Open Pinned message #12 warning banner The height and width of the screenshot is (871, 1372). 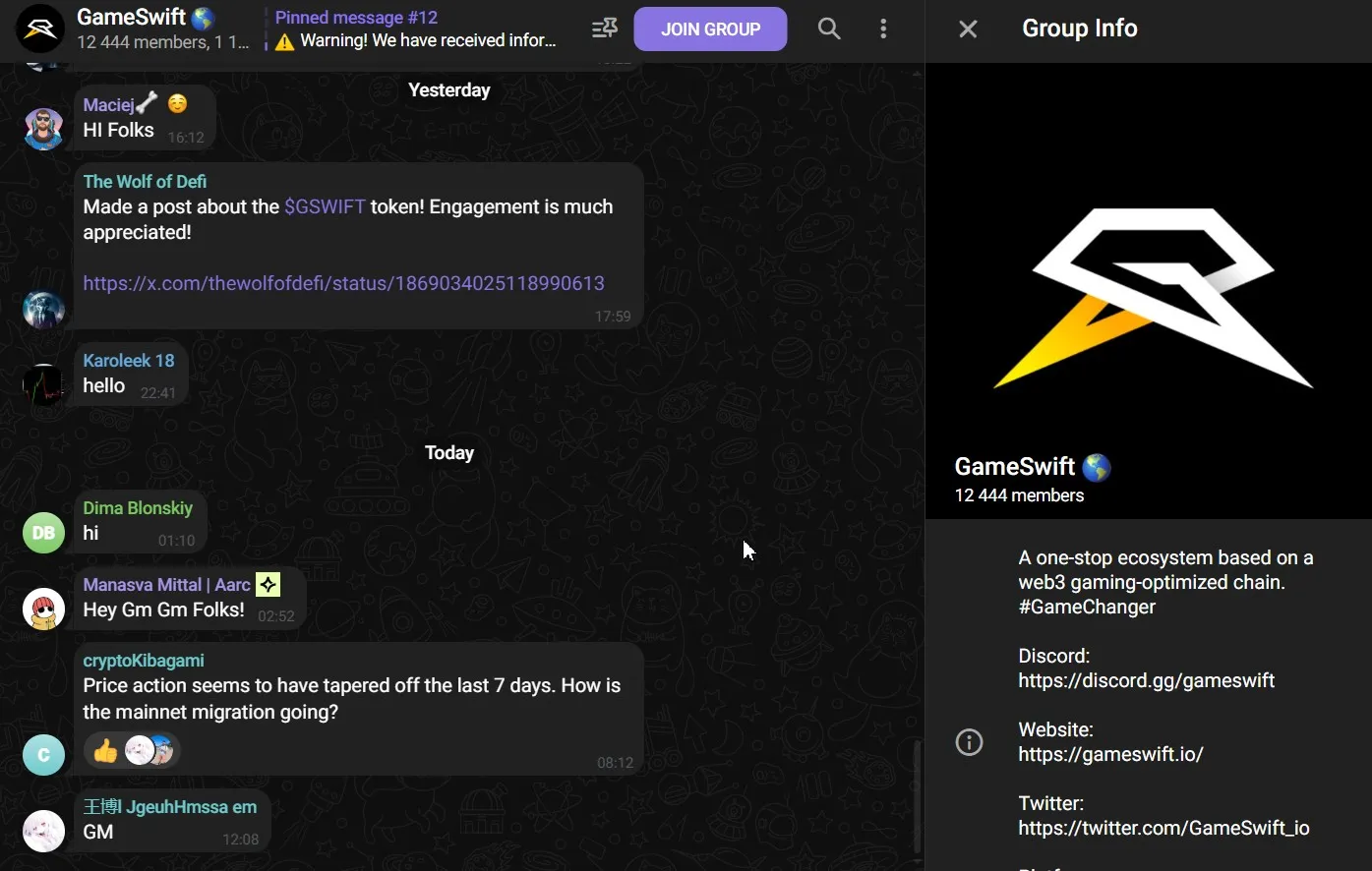pos(416,29)
